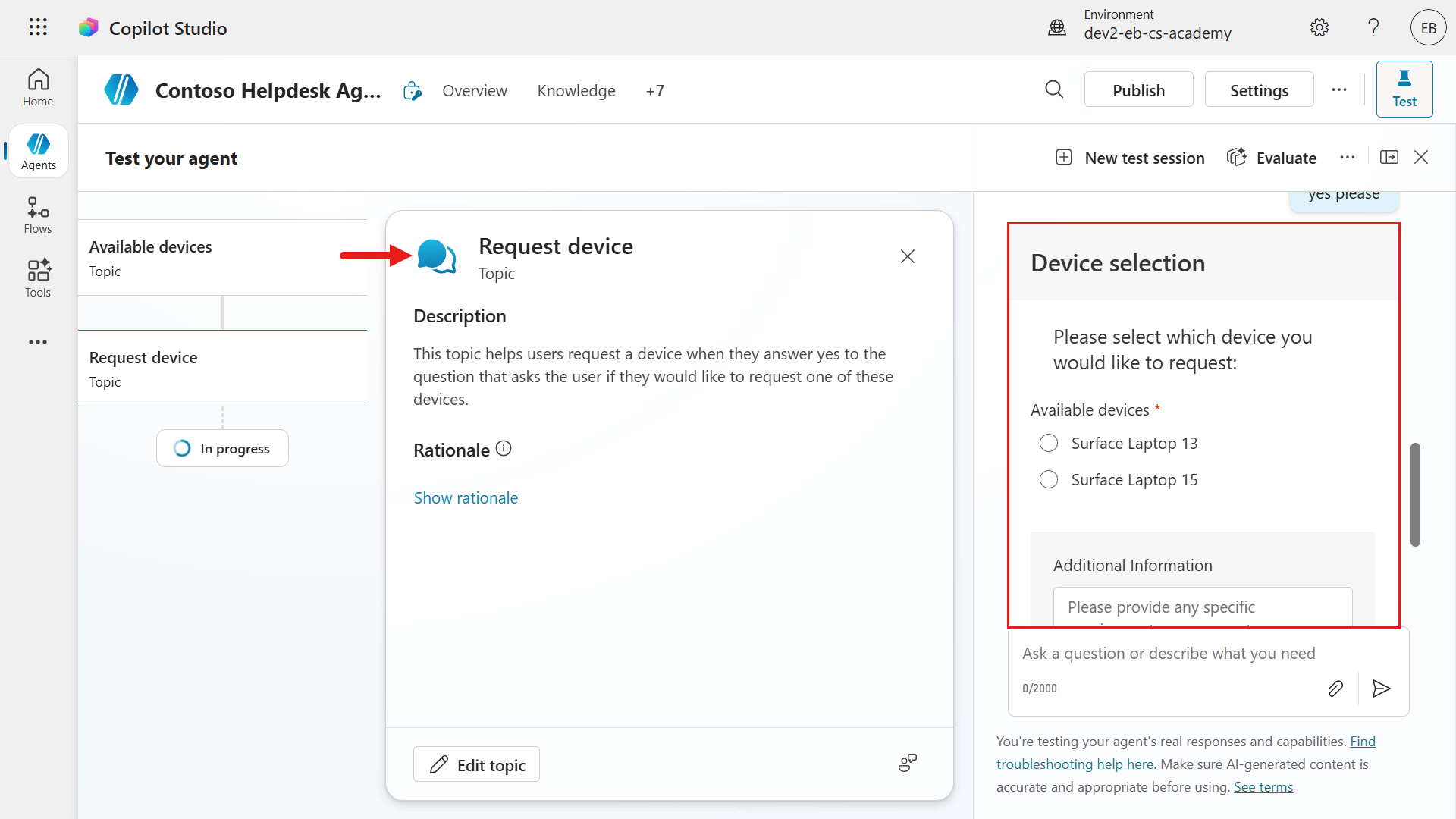Image resolution: width=1456 pixels, height=819 pixels.
Task: Click the chat panel vertical scrollbar
Action: coord(1415,494)
